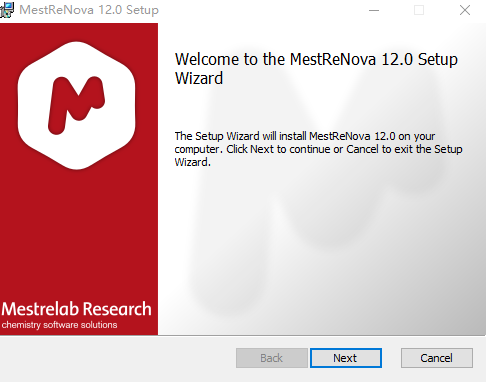
Task: Click the greyed-out Back button
Action: 272,358
